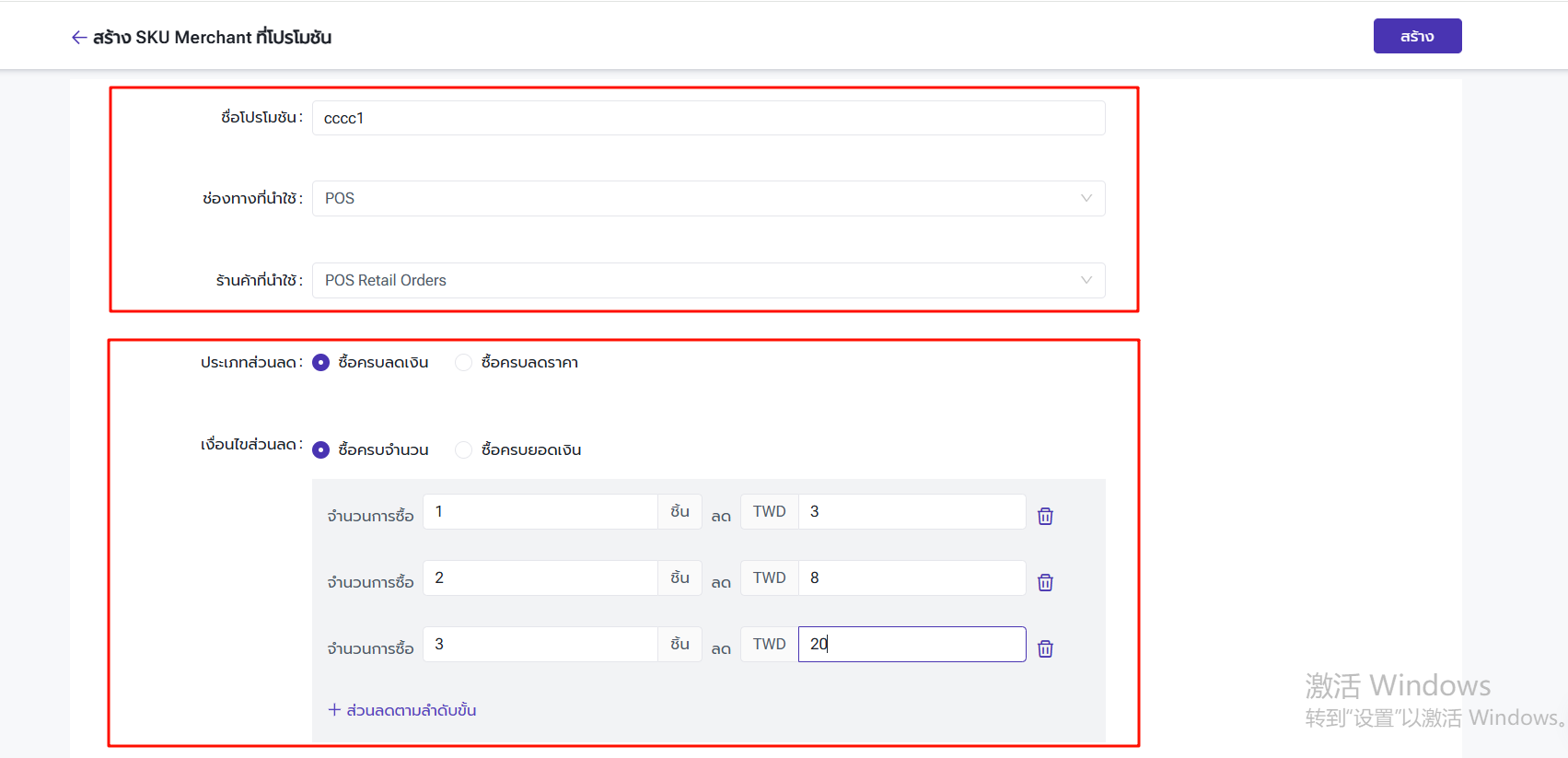1568x758 pixels.
Task: Click purchase quantity field with value 1
Action: (x=540, y=512)
